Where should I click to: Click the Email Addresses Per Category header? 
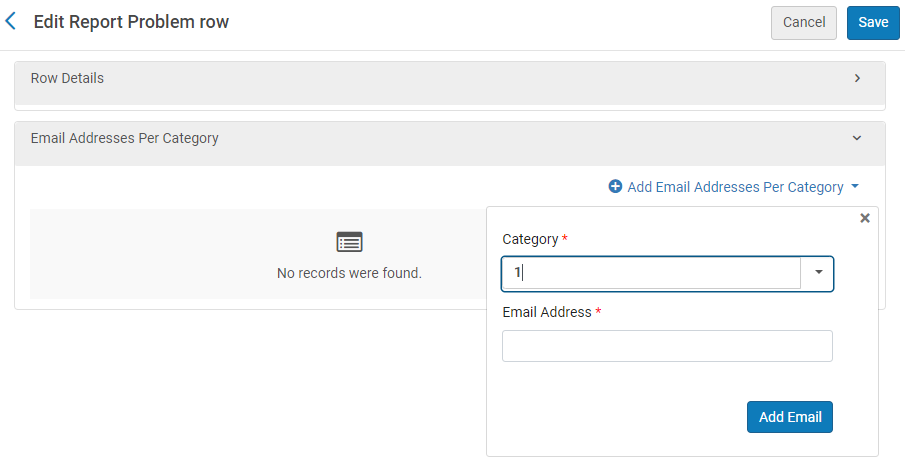[125, 138]
